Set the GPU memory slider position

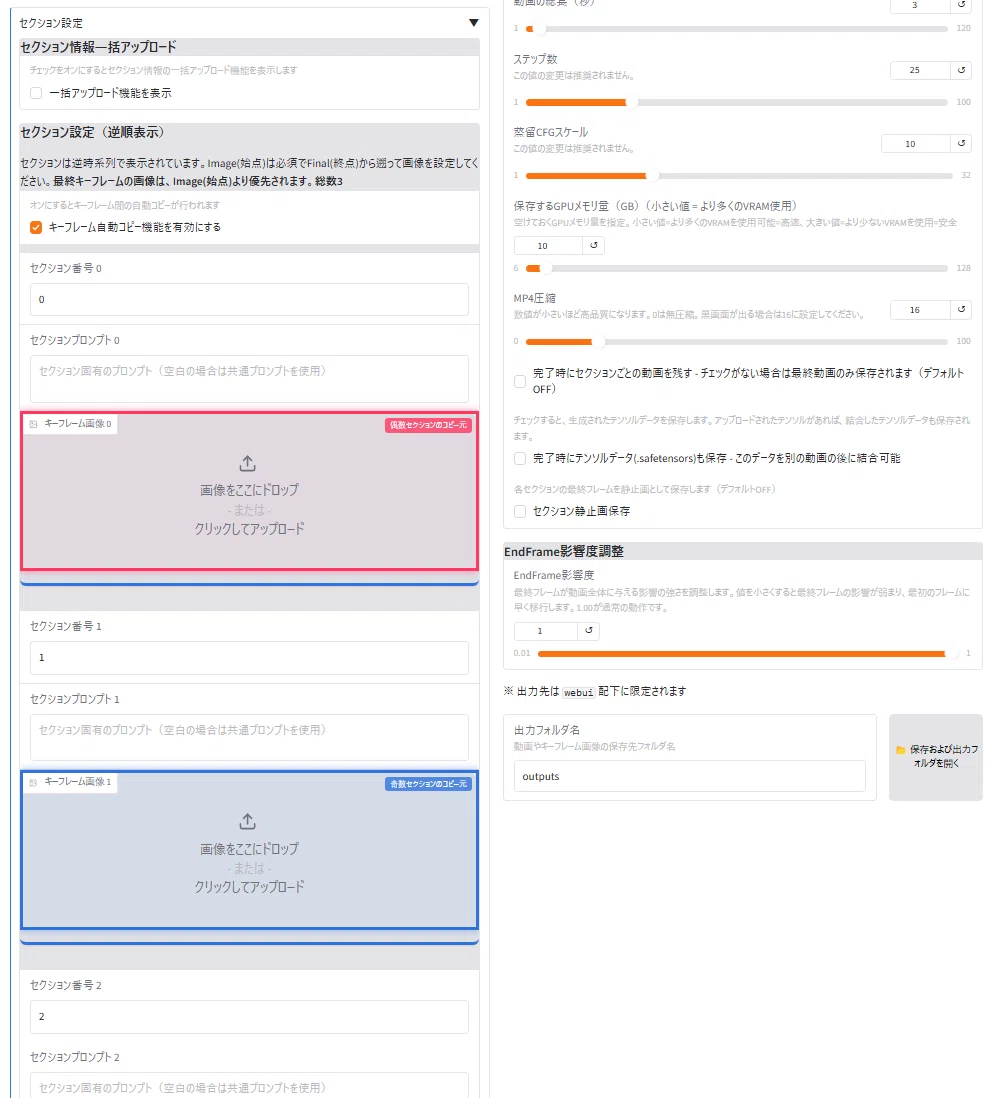coord(737,268)
